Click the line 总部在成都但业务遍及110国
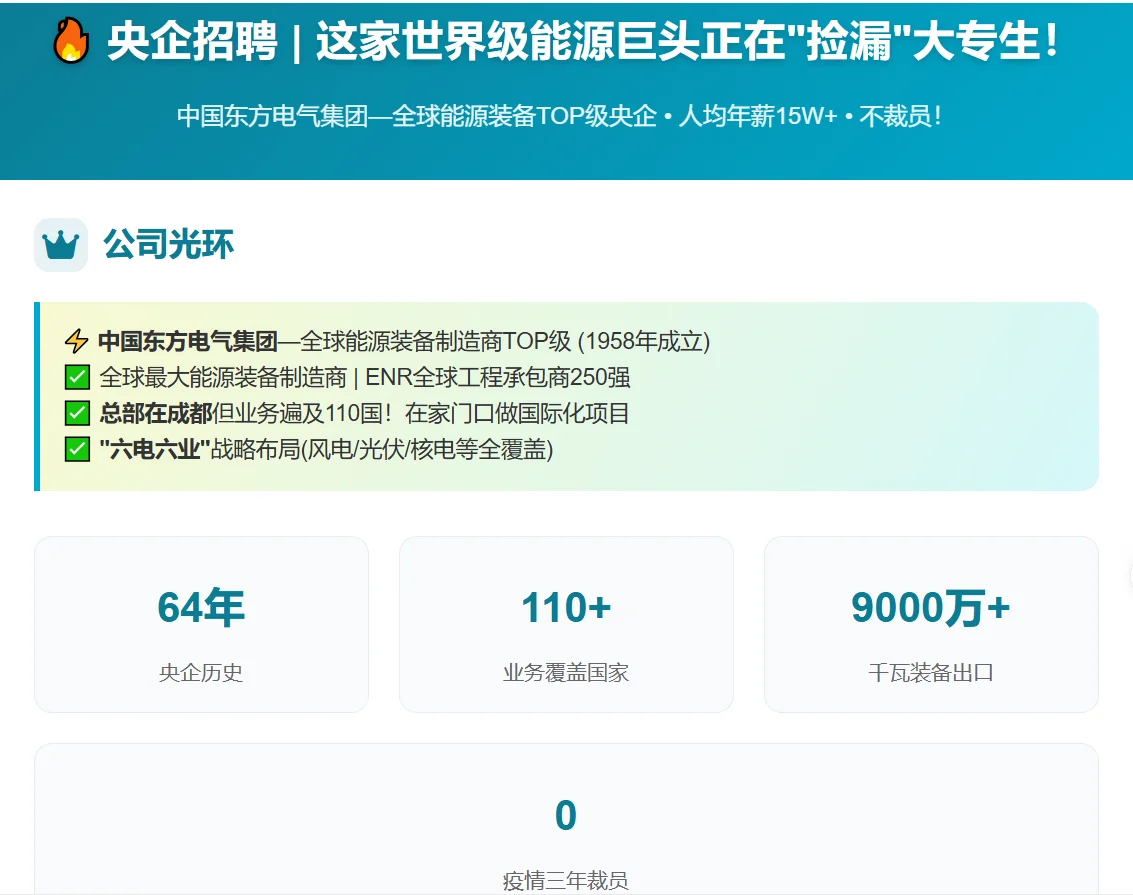Viewport: 1133px width, 895px height. 364,413
